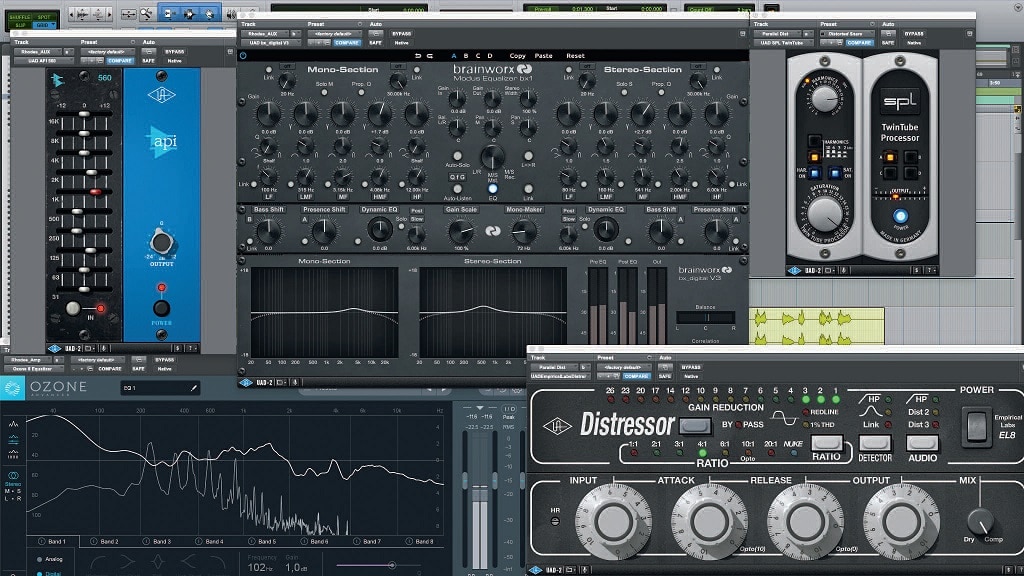
Task: Click the Distressor RATIO button
Action: tap(826, 442)
